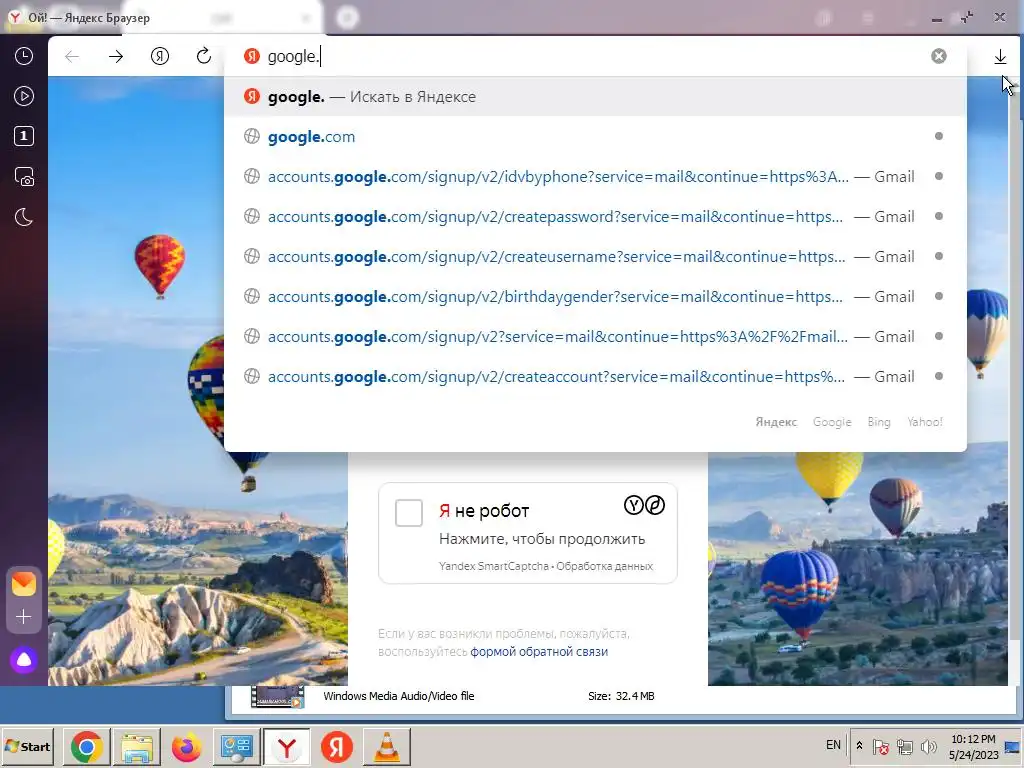
Task: Open the clock showing 10:12 PM
Action: click(x=973, y=747)
